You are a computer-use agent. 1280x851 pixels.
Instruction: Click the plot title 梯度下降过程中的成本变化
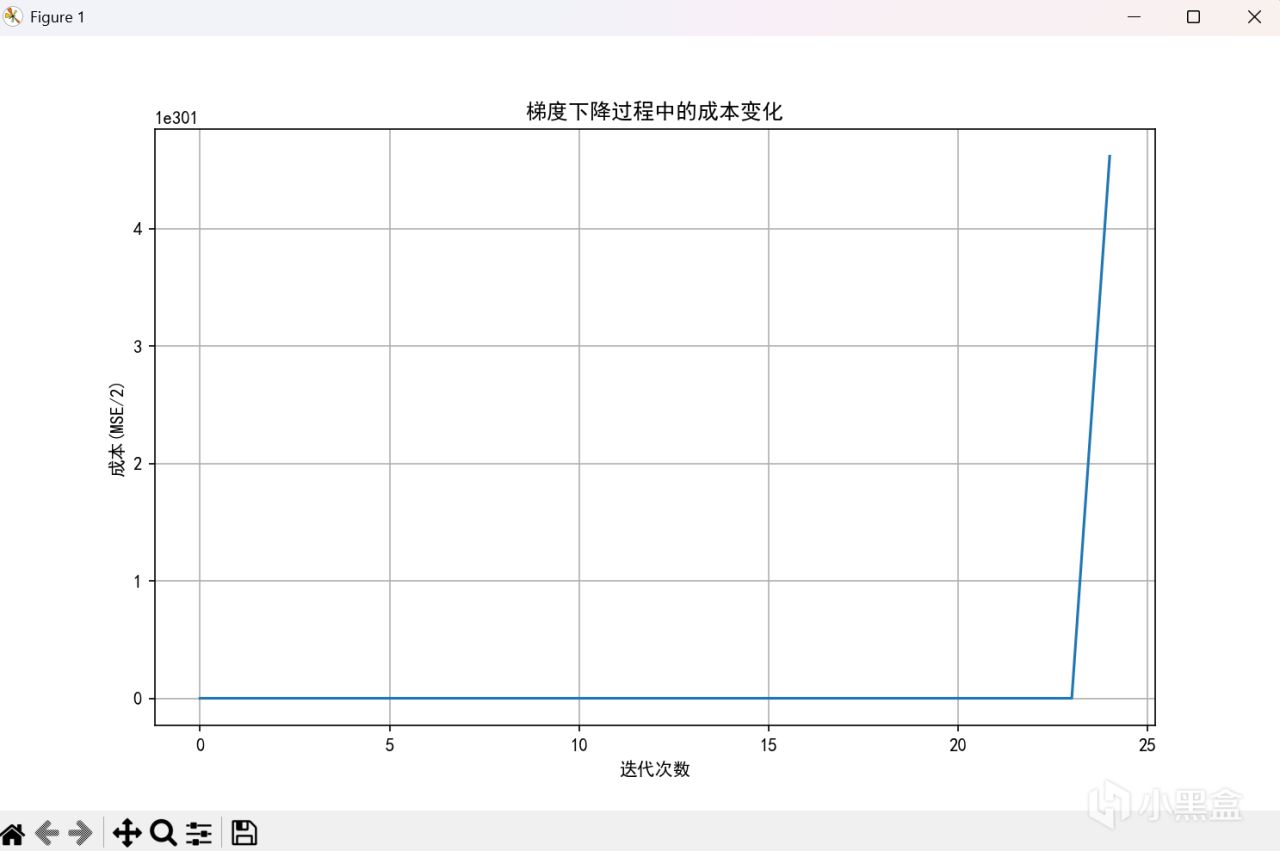[x=655, y=112]
